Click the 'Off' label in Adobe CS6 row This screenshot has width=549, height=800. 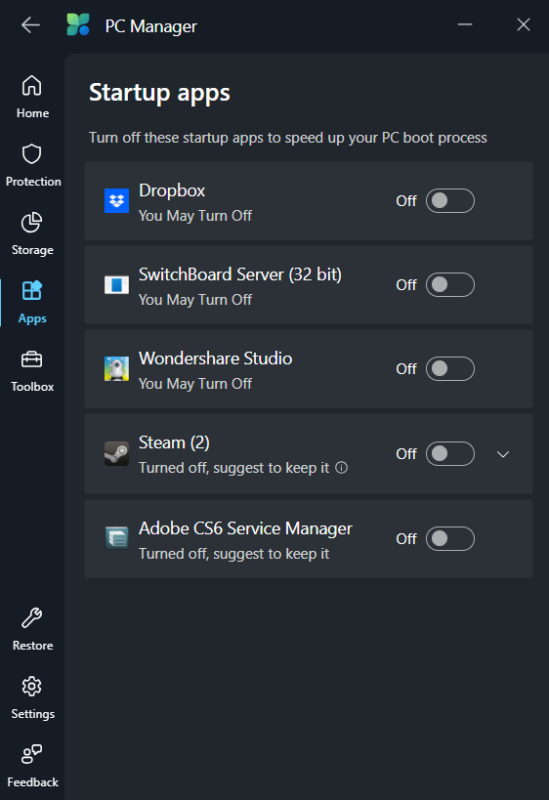pyautogui.click(x=406, y=539)
